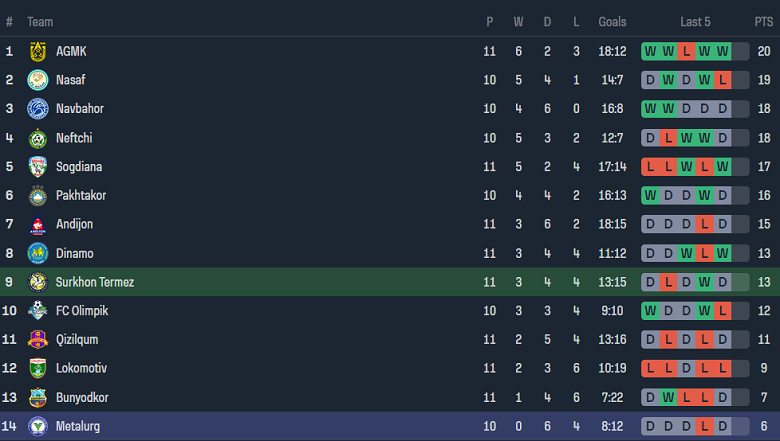Click the AGMK club crest icon
Screen dimensions: 780x441
[38, 51]
